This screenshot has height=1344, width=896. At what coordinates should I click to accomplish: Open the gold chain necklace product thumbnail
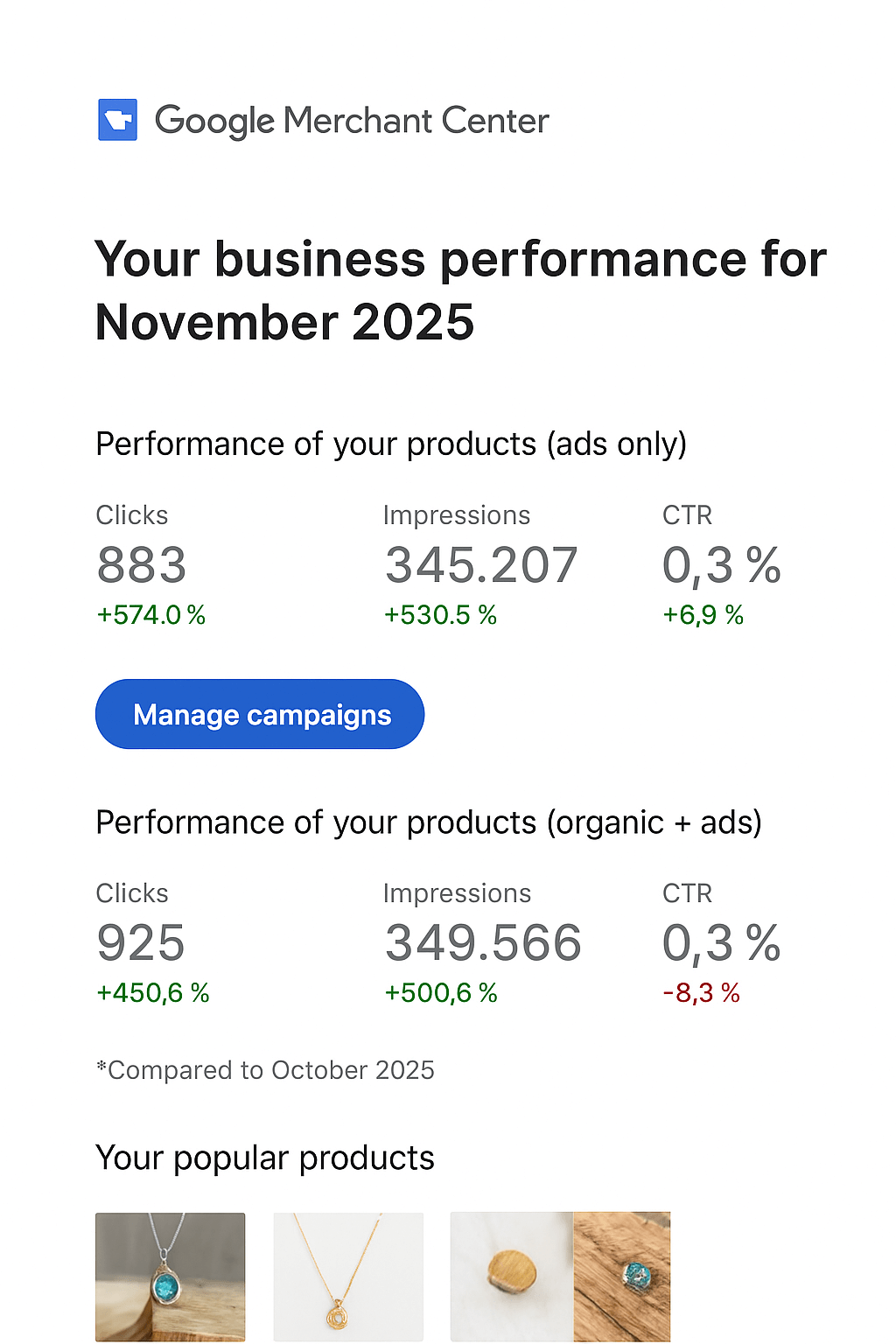(x=348, y=1276)
